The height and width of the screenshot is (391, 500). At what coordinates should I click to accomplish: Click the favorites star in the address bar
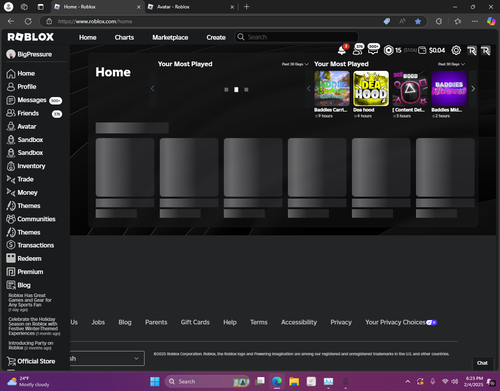418,21
